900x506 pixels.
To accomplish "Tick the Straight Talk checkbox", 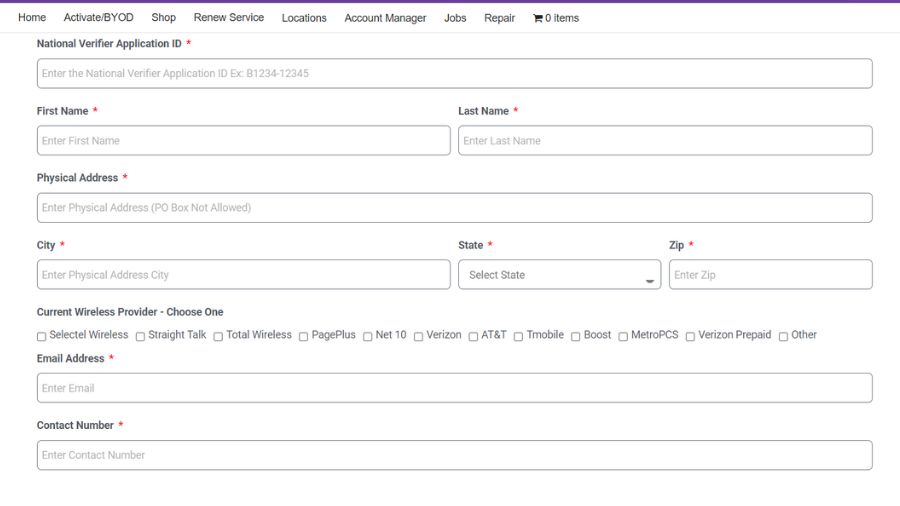I will pyautogui.click(x=140, y=336).
